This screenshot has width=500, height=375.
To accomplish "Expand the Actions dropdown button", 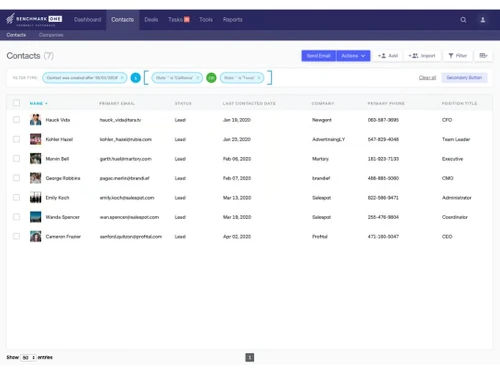I will click(x=353, y=56).
